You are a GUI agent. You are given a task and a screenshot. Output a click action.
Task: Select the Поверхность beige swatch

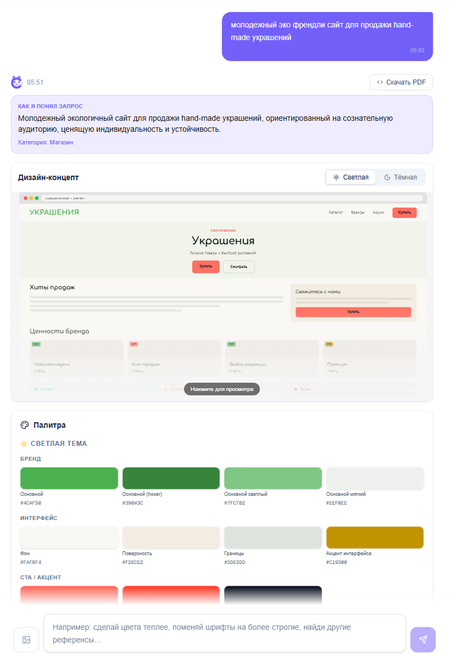[x=171, y=538]
